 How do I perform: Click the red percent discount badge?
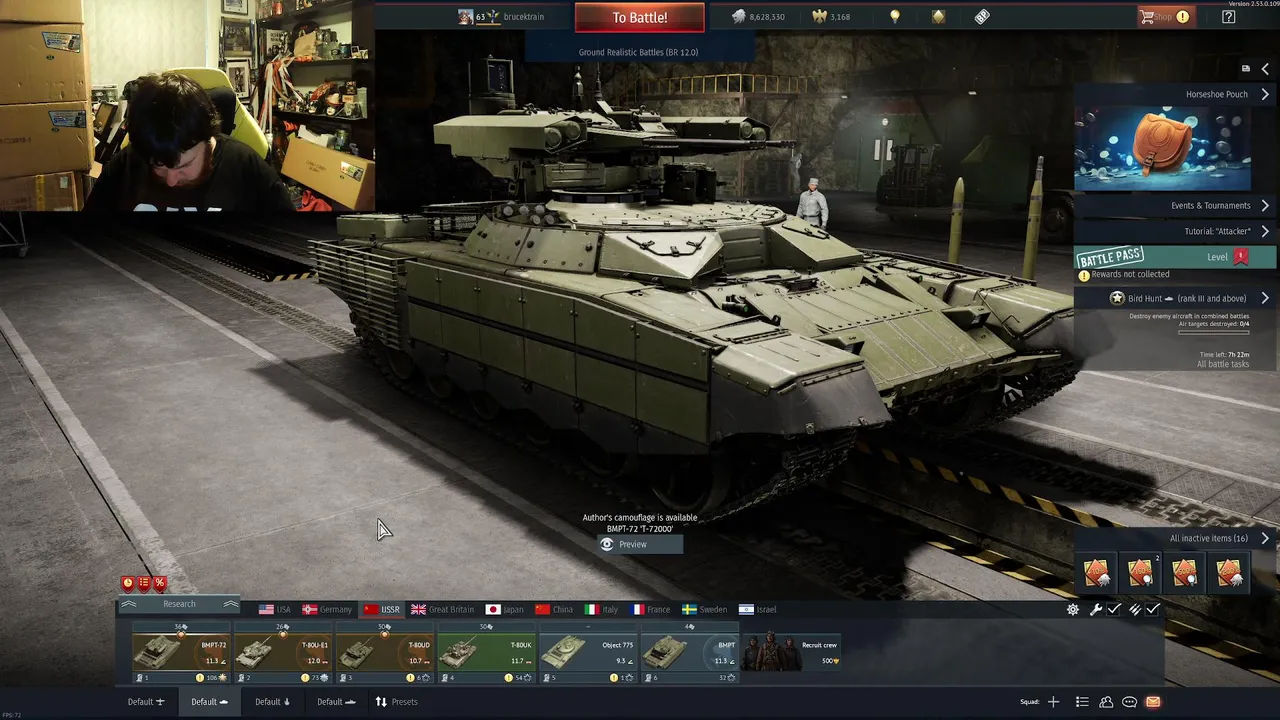click(160, 583)
